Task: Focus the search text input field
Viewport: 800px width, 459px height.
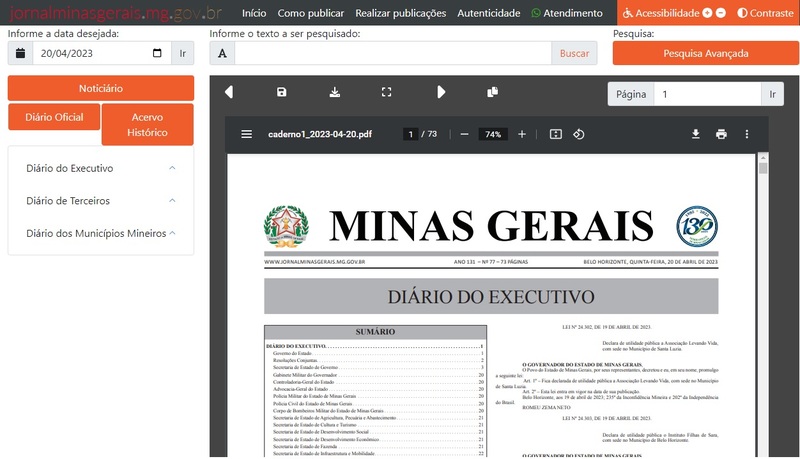Action: click(393, 53)
